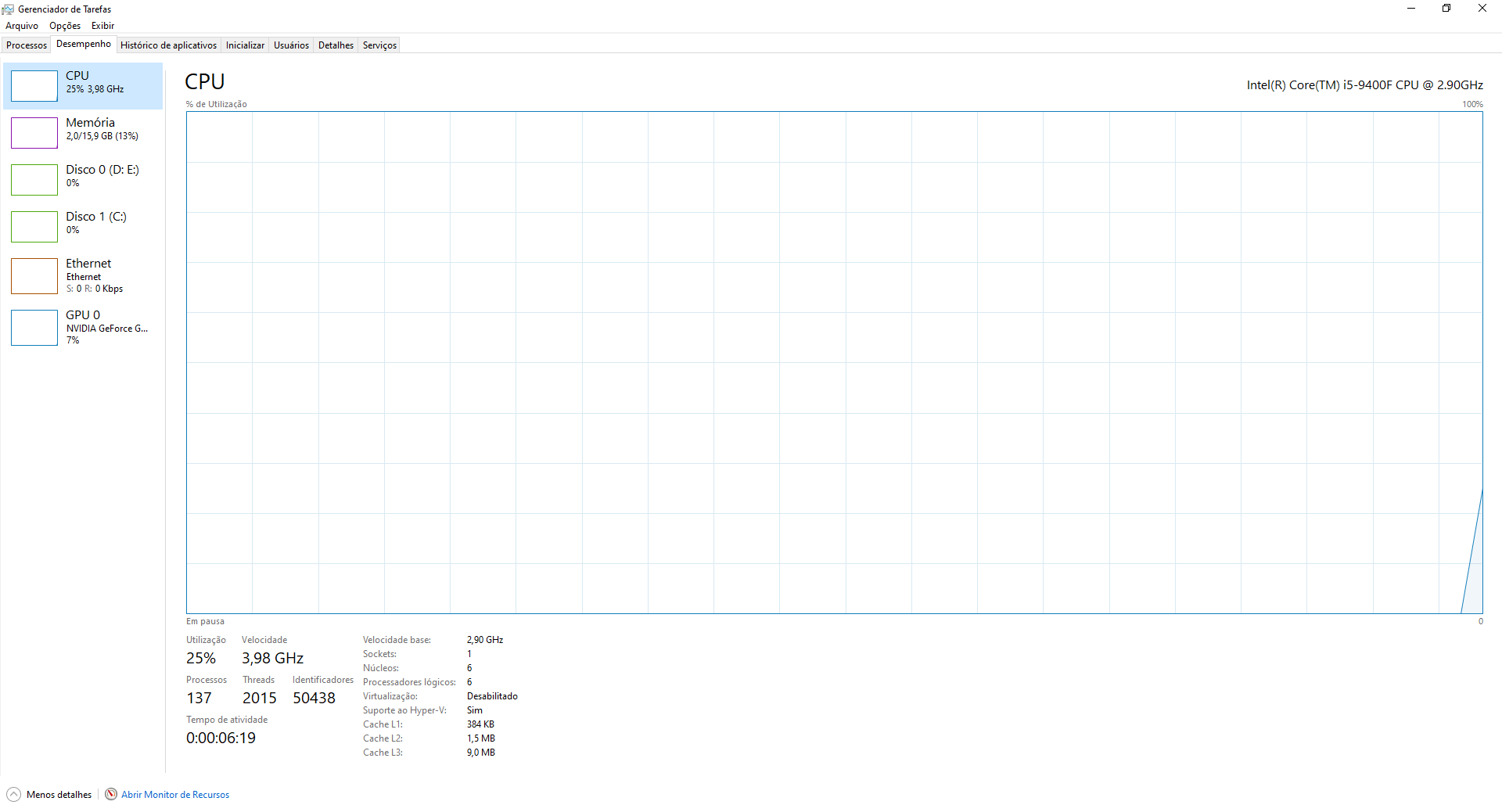Click the % de Utilização graph label
The height and width of the screenshot is (812, 1502).
[217, 104]
